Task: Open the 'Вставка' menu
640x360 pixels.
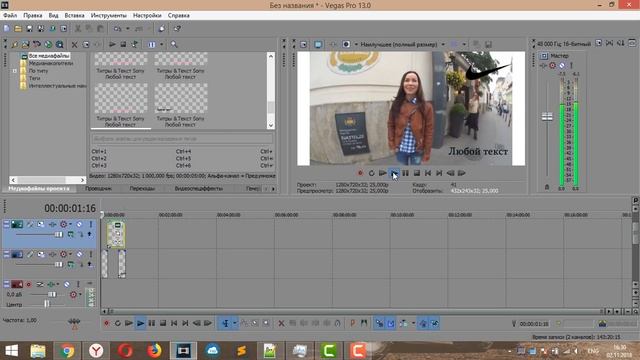Action: 74,16
